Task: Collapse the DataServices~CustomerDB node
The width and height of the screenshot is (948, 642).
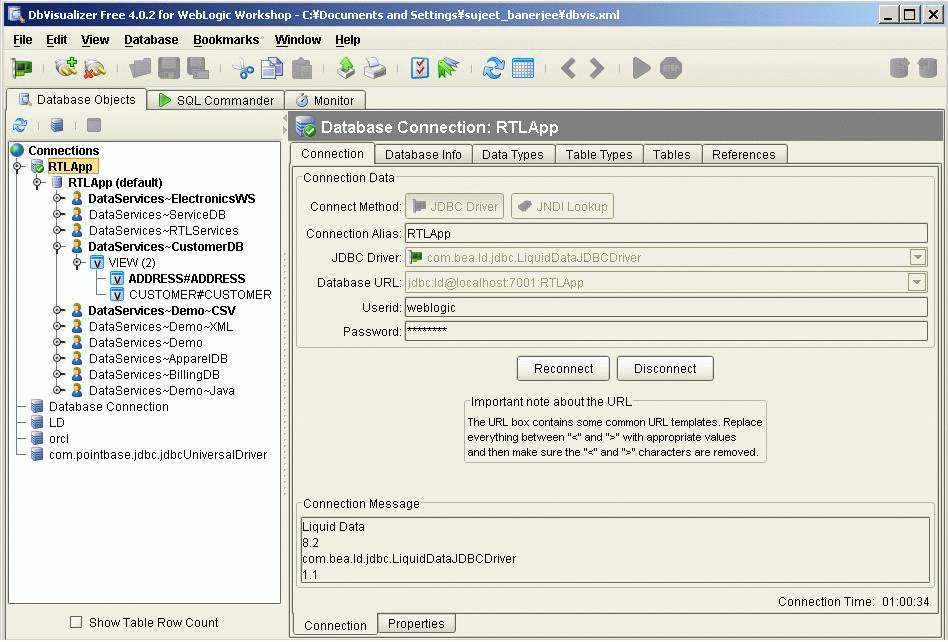Action: point(57,246)
